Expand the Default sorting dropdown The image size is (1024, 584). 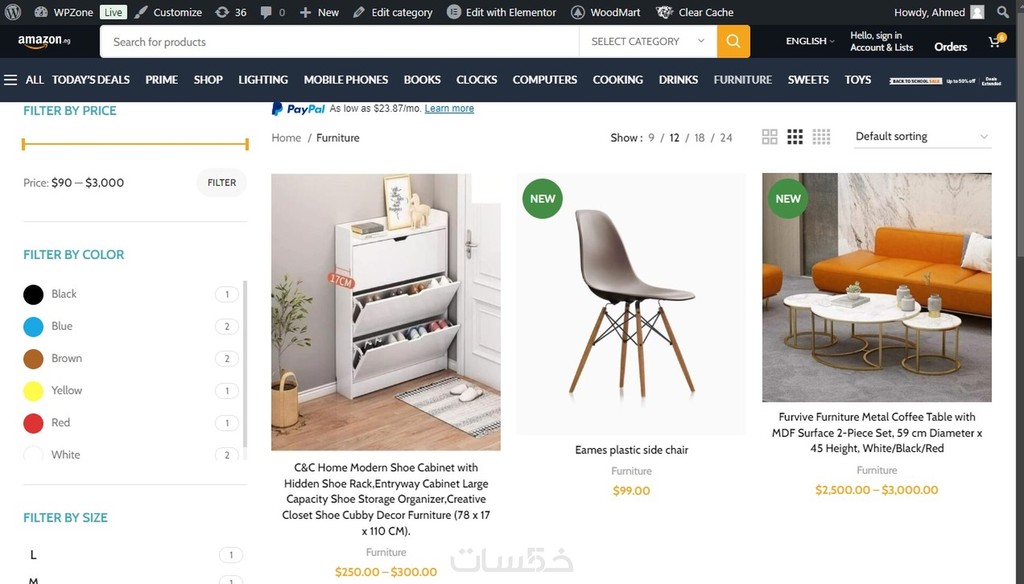point(922,137)
